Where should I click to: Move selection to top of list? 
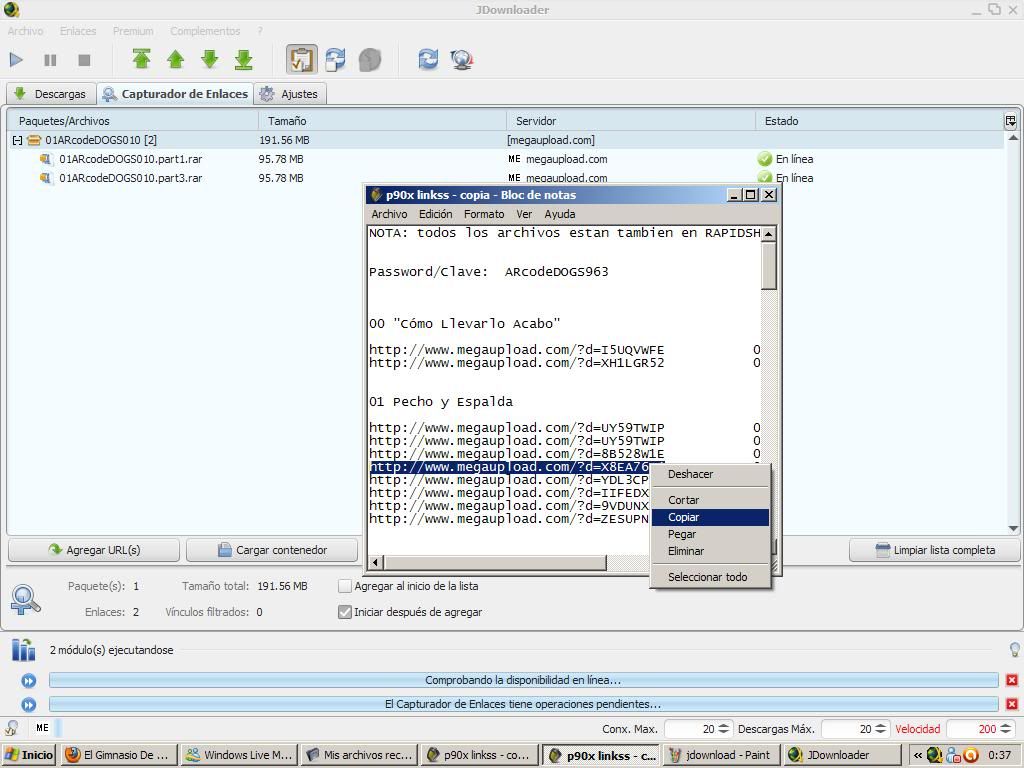[142, 59]
